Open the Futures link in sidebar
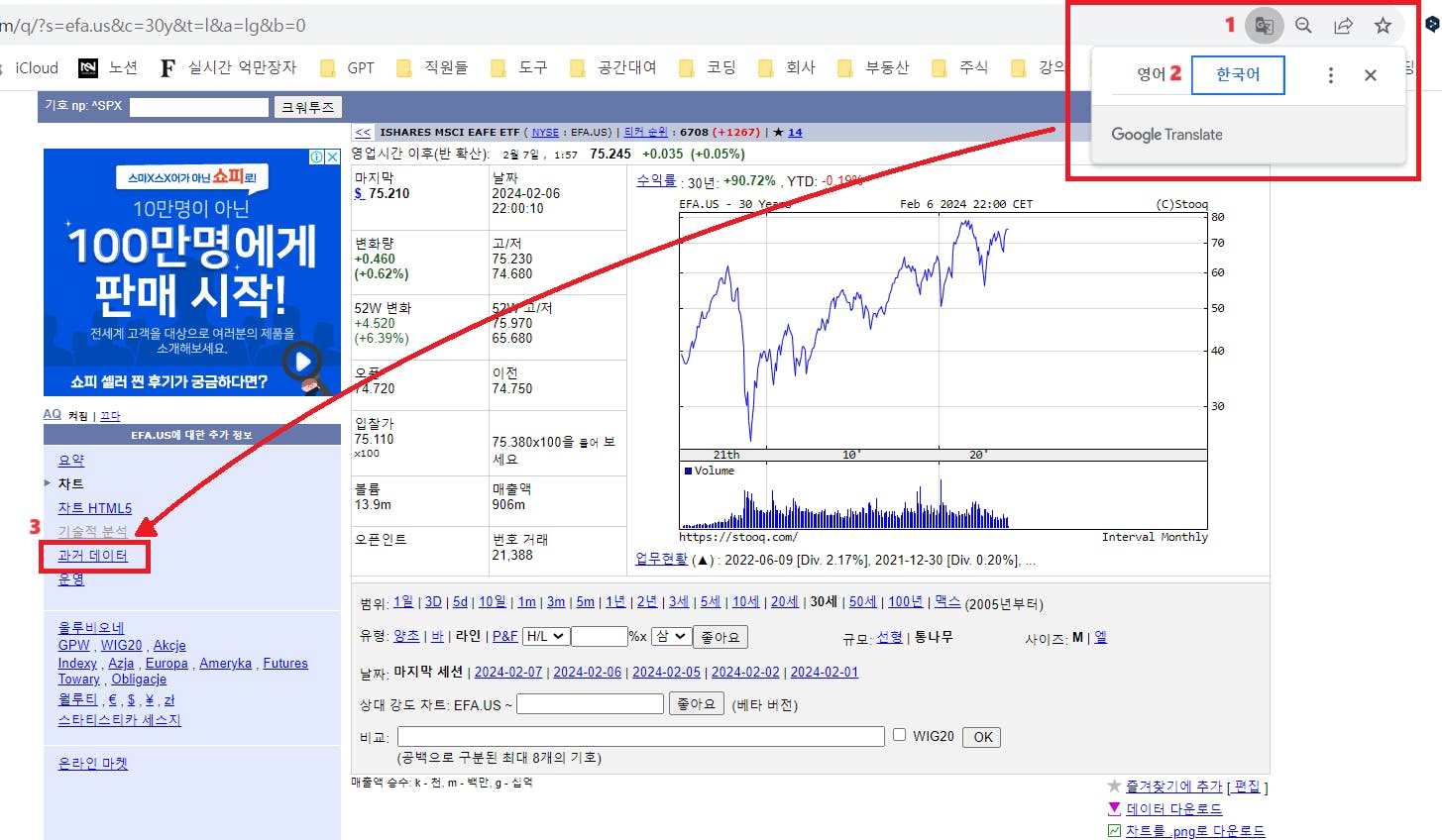Viewport: 1442px width, 840px height. [285, 663]
